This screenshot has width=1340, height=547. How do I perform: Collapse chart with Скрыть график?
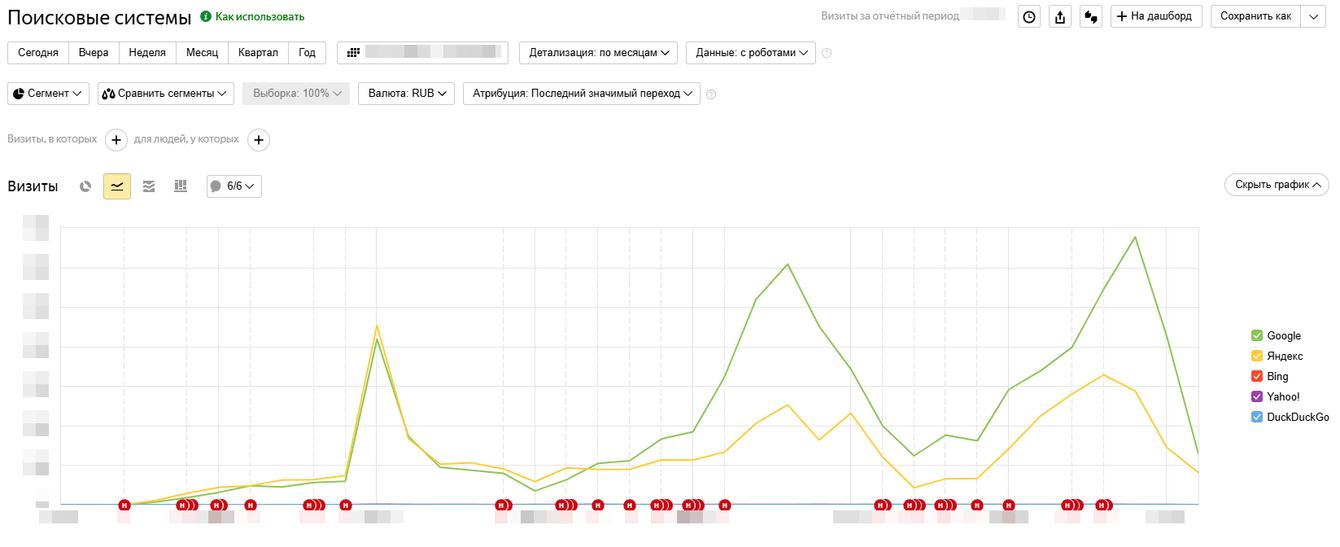pyautogui.click(x=1276, y=184)
